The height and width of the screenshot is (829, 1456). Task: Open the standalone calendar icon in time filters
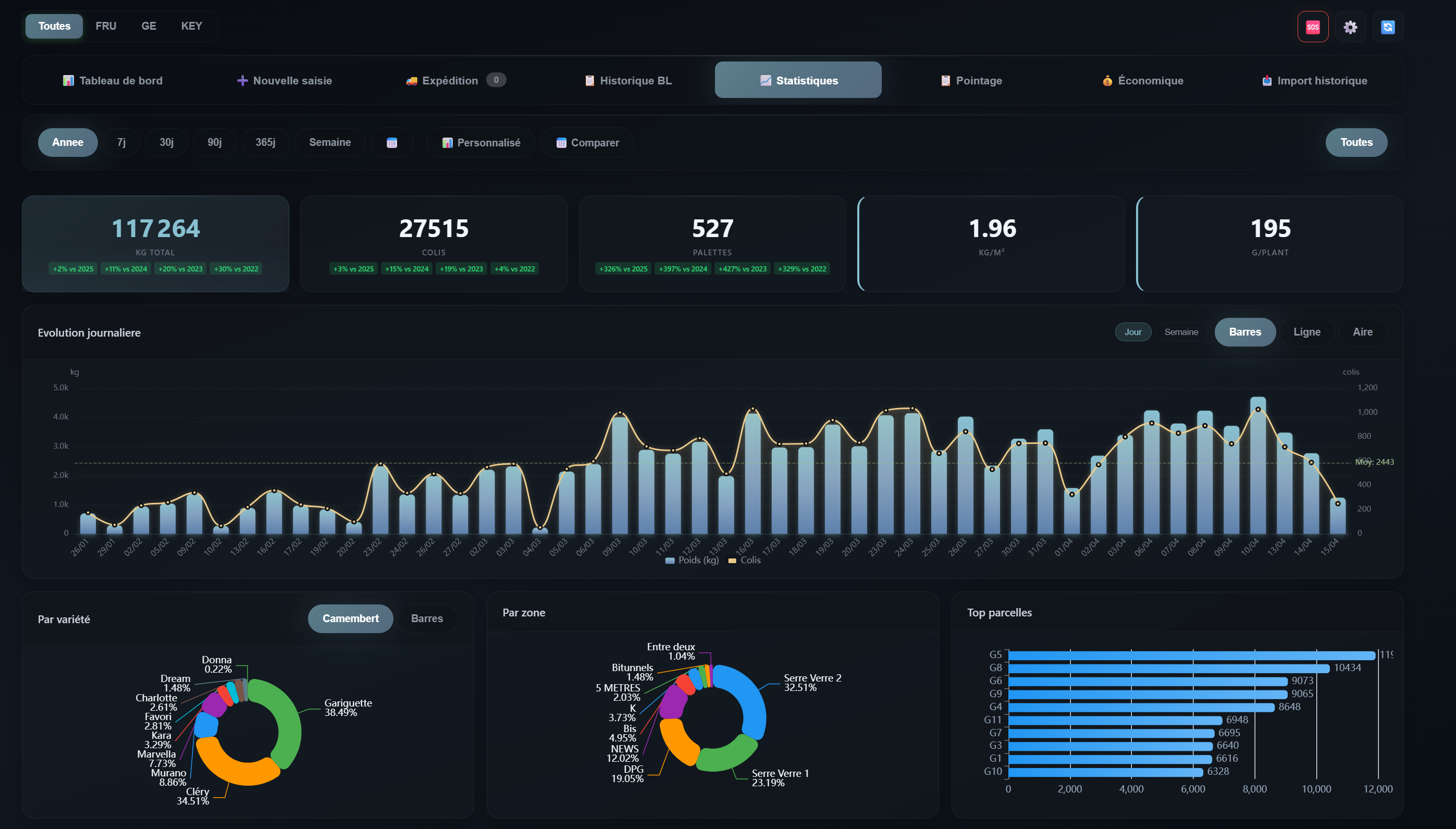pyautogui.click(x=392, y=142)
